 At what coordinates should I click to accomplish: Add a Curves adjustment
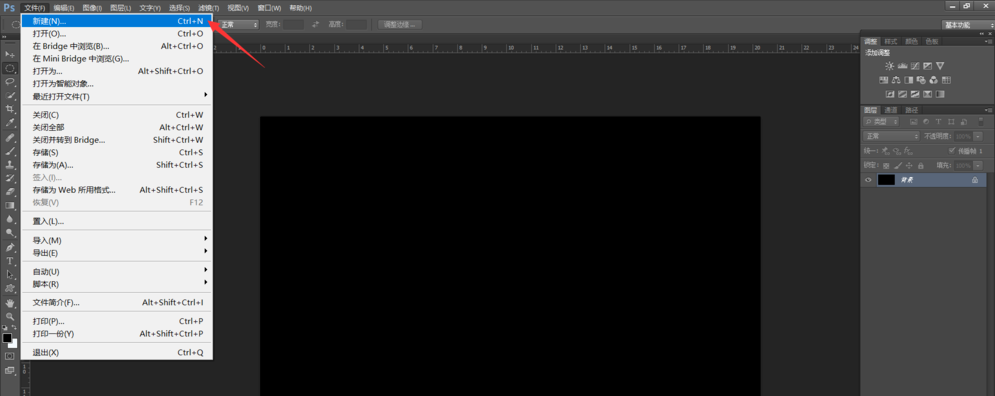pyautogui.click(x=915, y=66)
